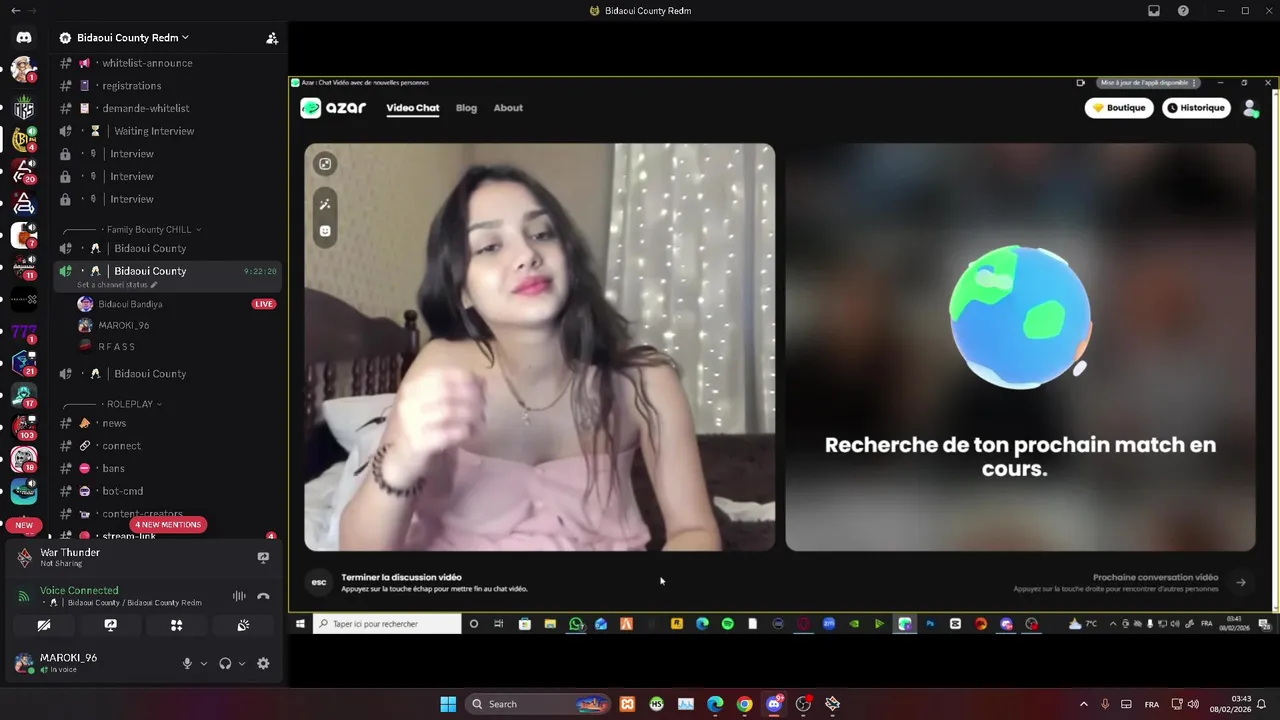This screenshot has width=1280, height=720.
Task: Click next conversation arrow in Azar
Action: [x=1241, y=582]
